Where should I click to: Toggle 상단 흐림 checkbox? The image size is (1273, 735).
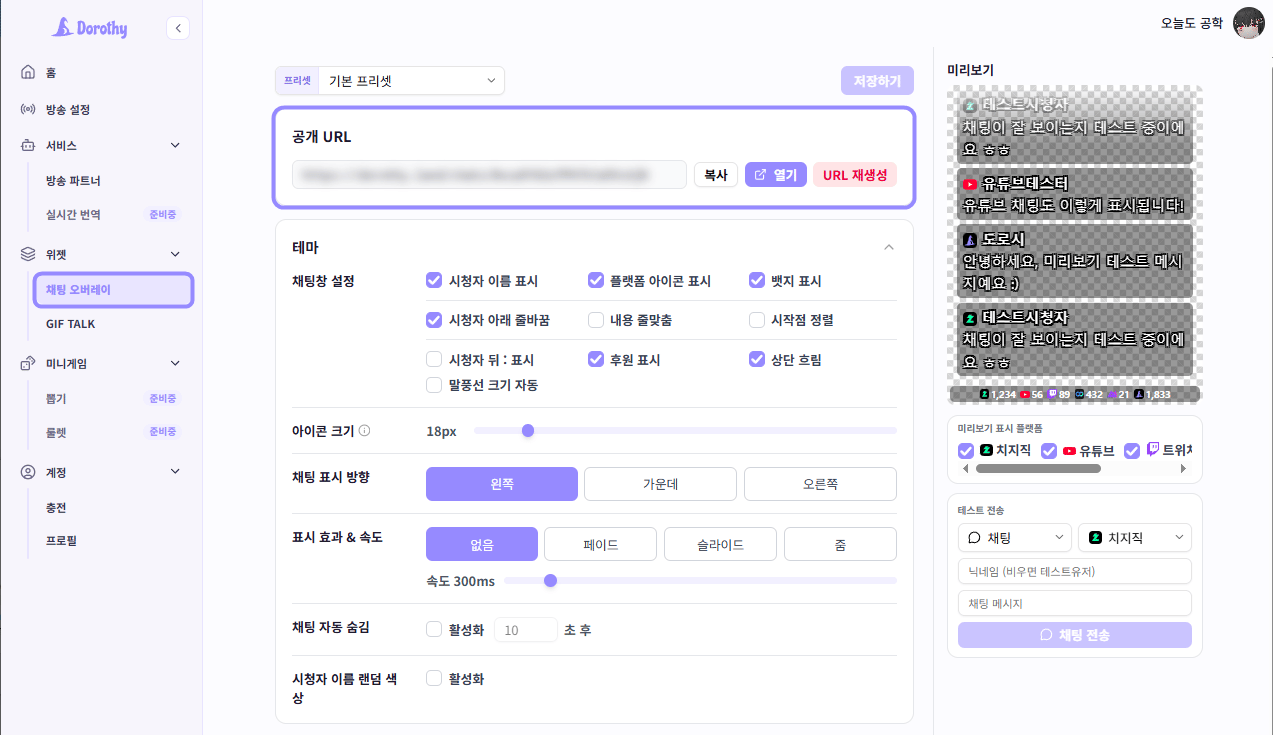pos(757,359)
